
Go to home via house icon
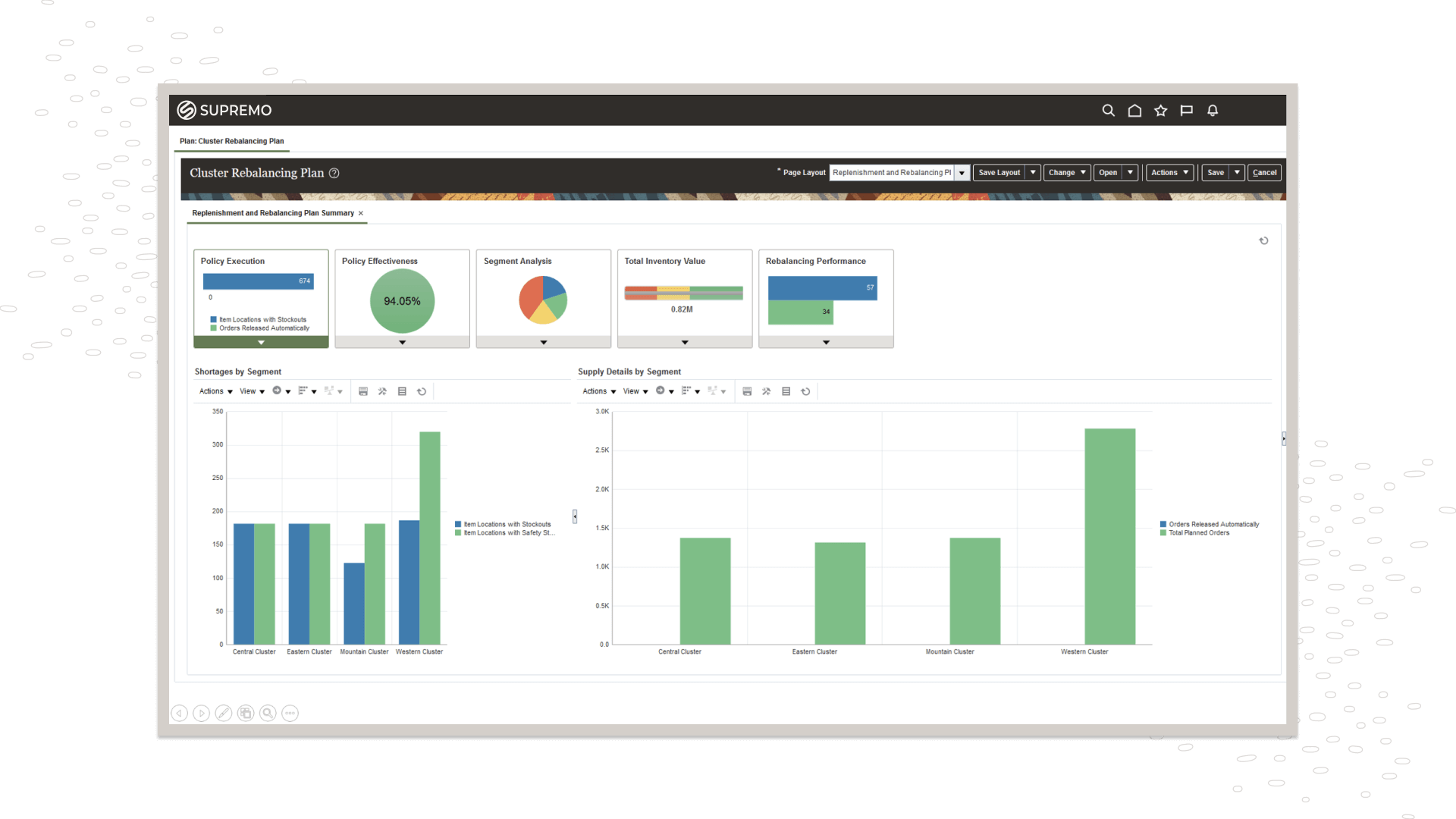(1134, 111)
